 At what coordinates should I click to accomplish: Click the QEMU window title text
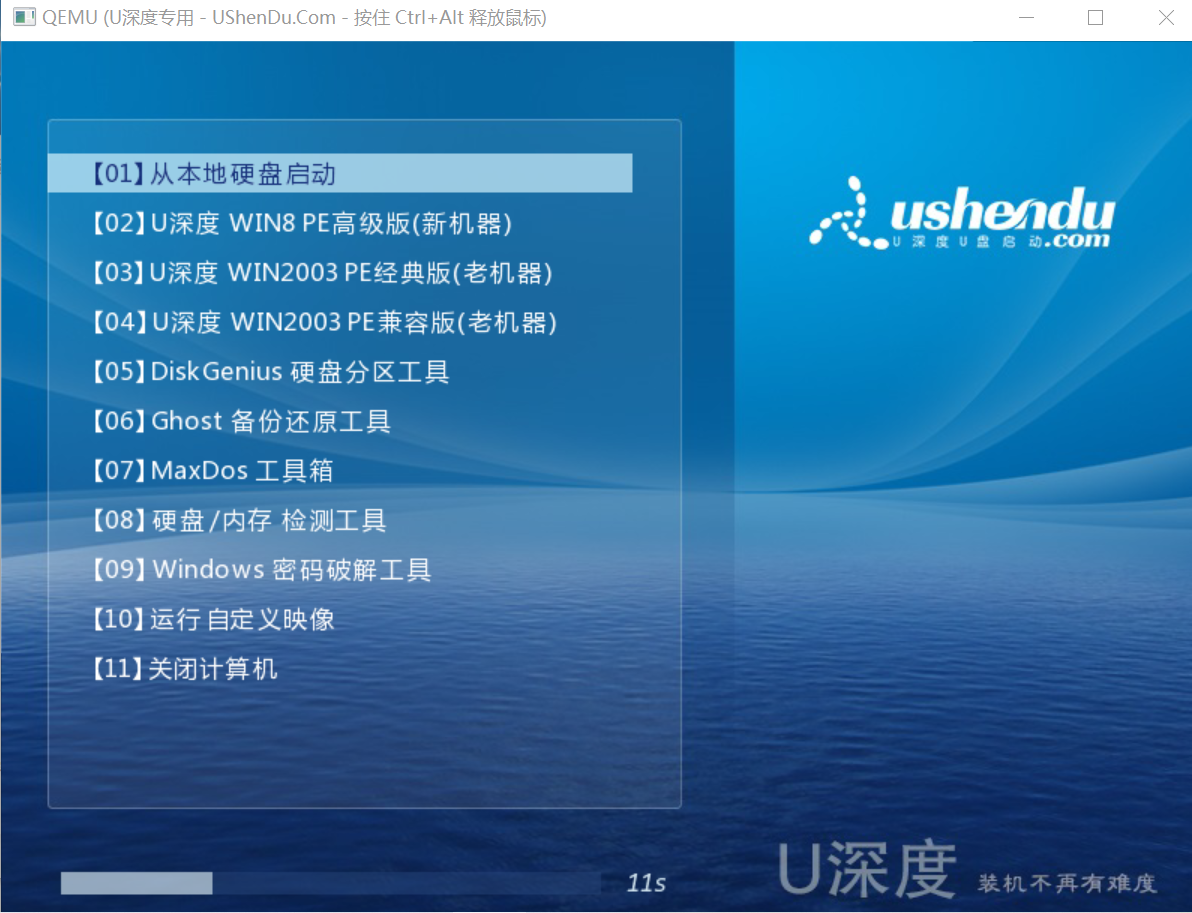(x=294, y=17)
